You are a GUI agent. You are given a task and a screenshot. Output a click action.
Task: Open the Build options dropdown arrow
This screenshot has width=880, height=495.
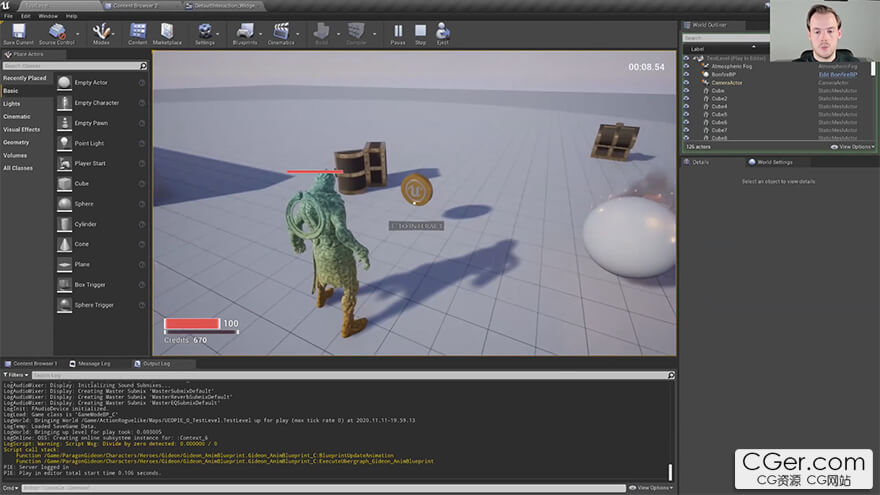pyautogui.click(x=338, y=34)
